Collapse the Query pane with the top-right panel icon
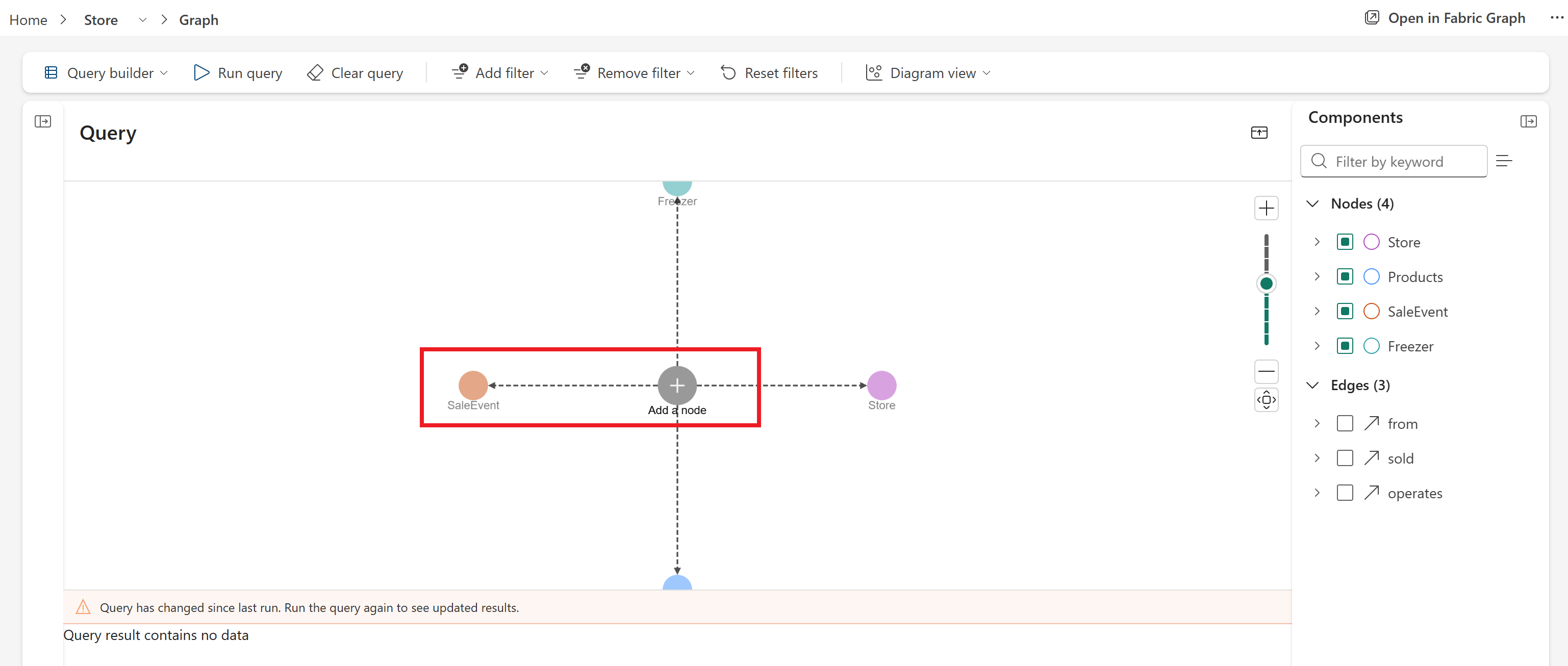The height and width of the screenshot is (666, 1568). coord(1259,133)
